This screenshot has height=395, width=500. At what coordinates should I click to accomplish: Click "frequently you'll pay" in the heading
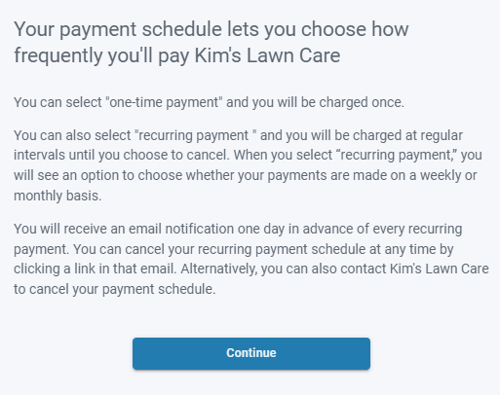tap(102, 55)
